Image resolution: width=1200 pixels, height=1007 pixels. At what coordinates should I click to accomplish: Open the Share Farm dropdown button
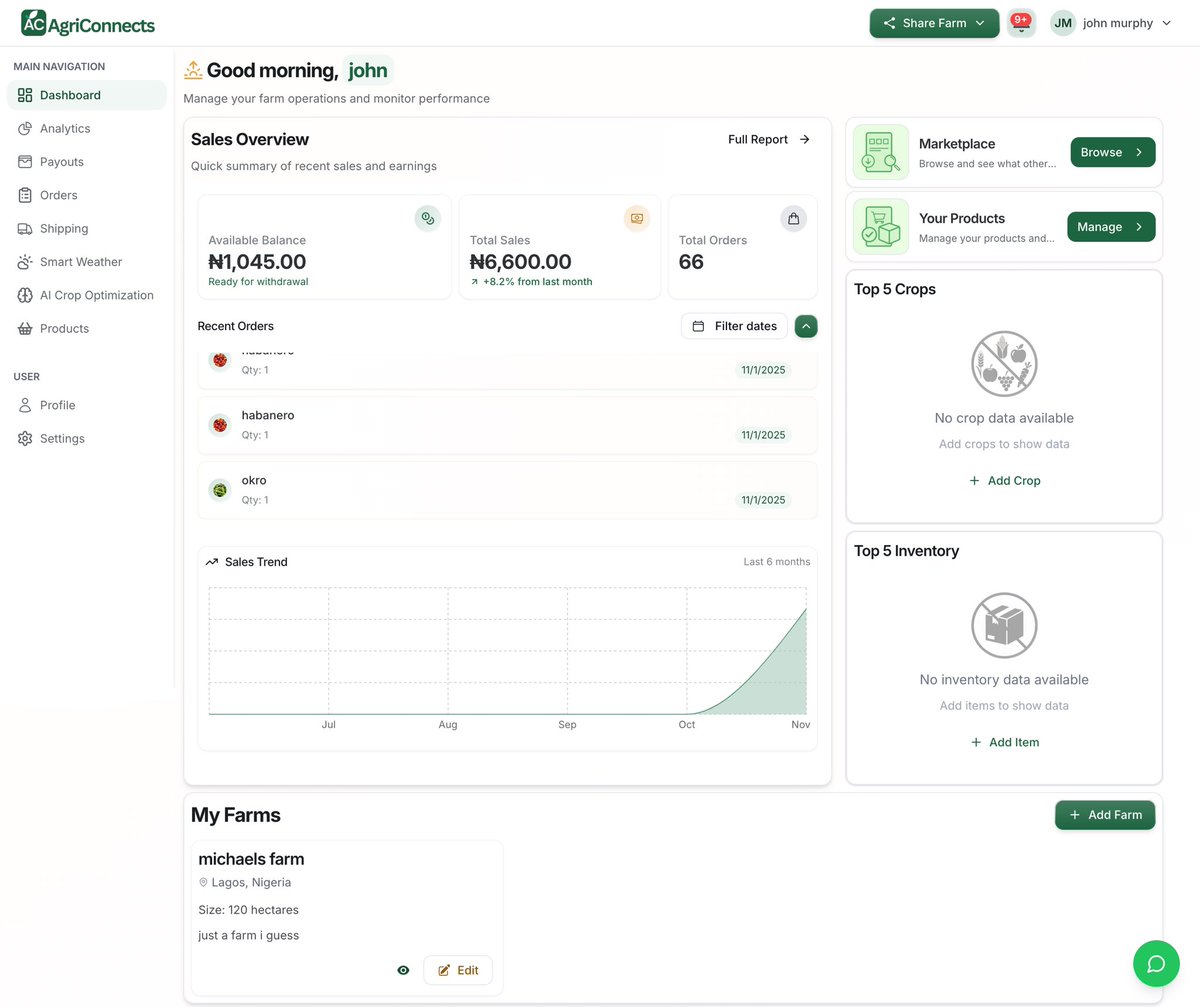[x=934, y=23]
